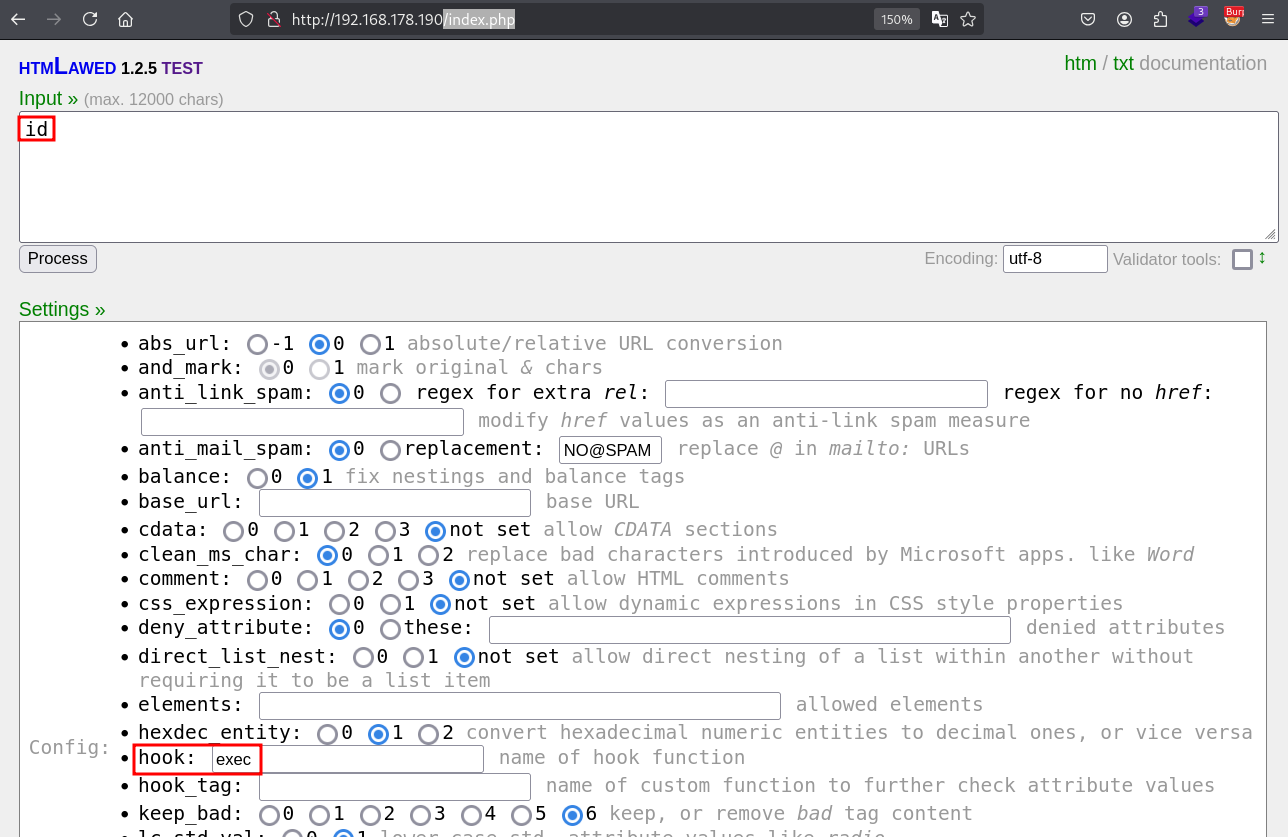The height and width of the screenshot is (837, 1288).
Task: Select deny_attribute these option
Action: click(390, 629)
